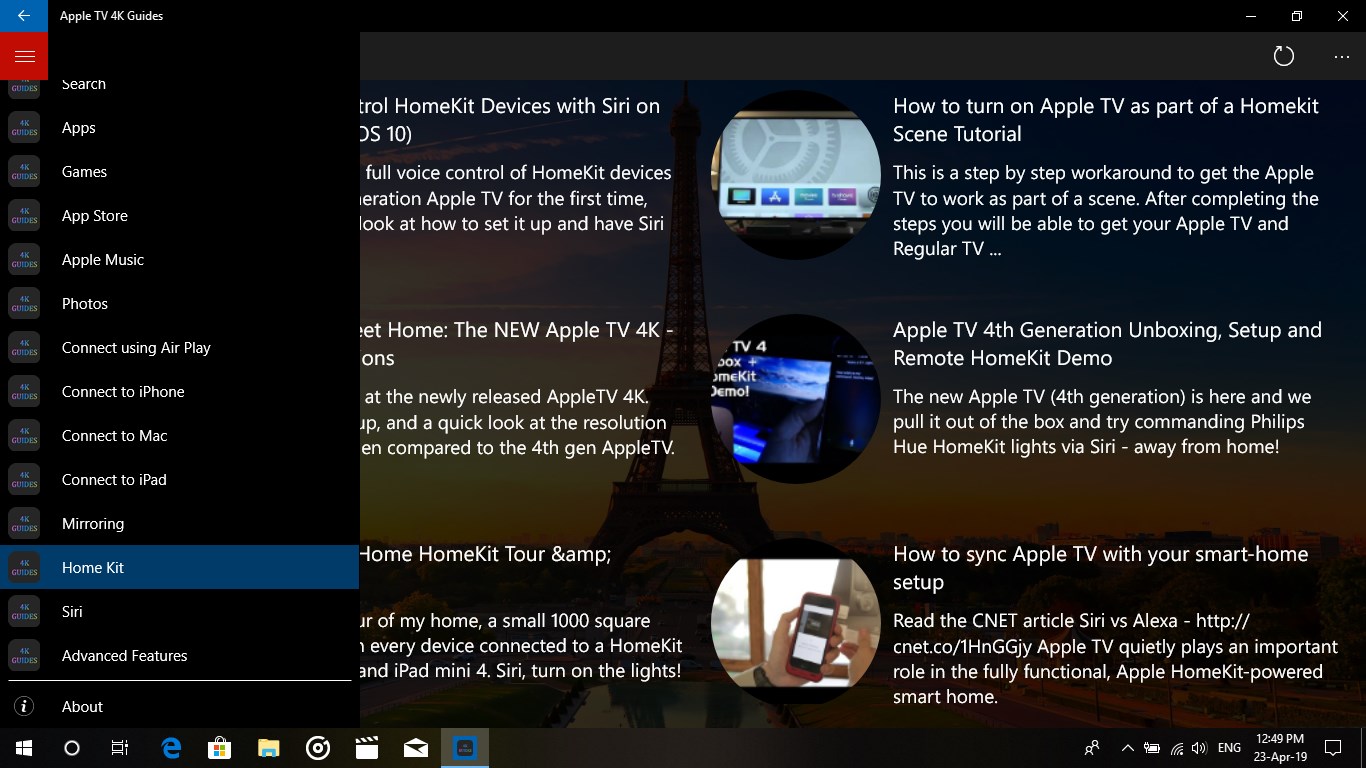Open the Groove Music taskbar icon

pos(318,748)
